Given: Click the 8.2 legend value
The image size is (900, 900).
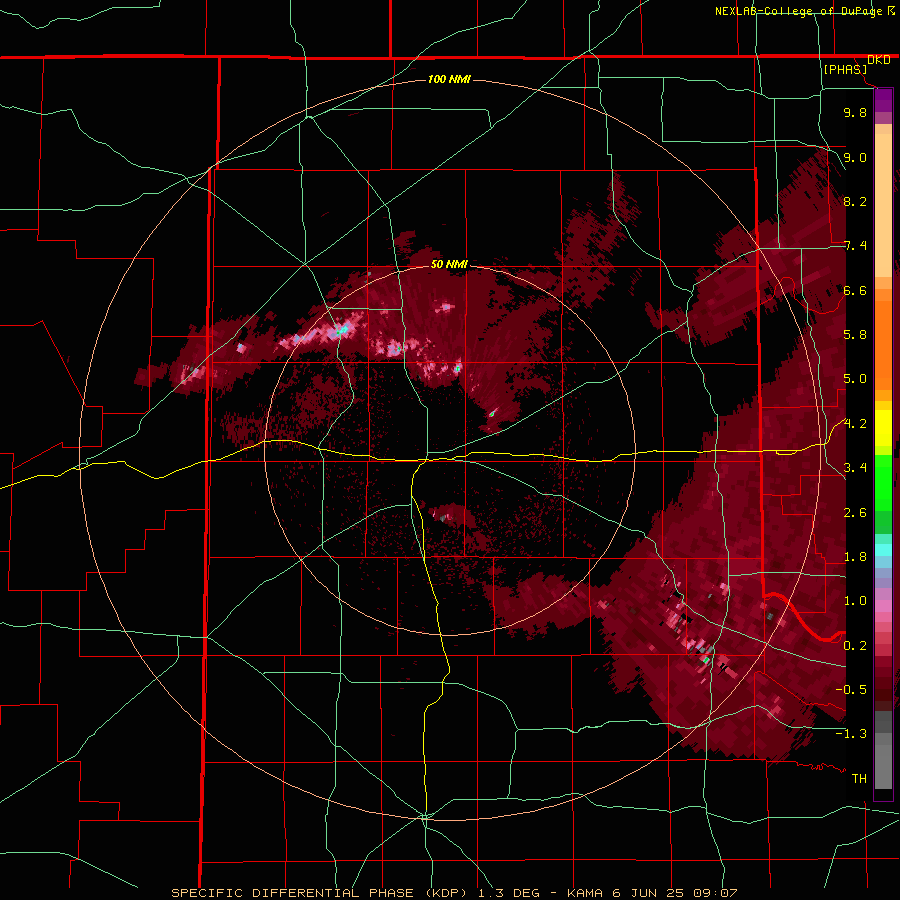Looking at the screenshot, I should [x=855, y=201].
